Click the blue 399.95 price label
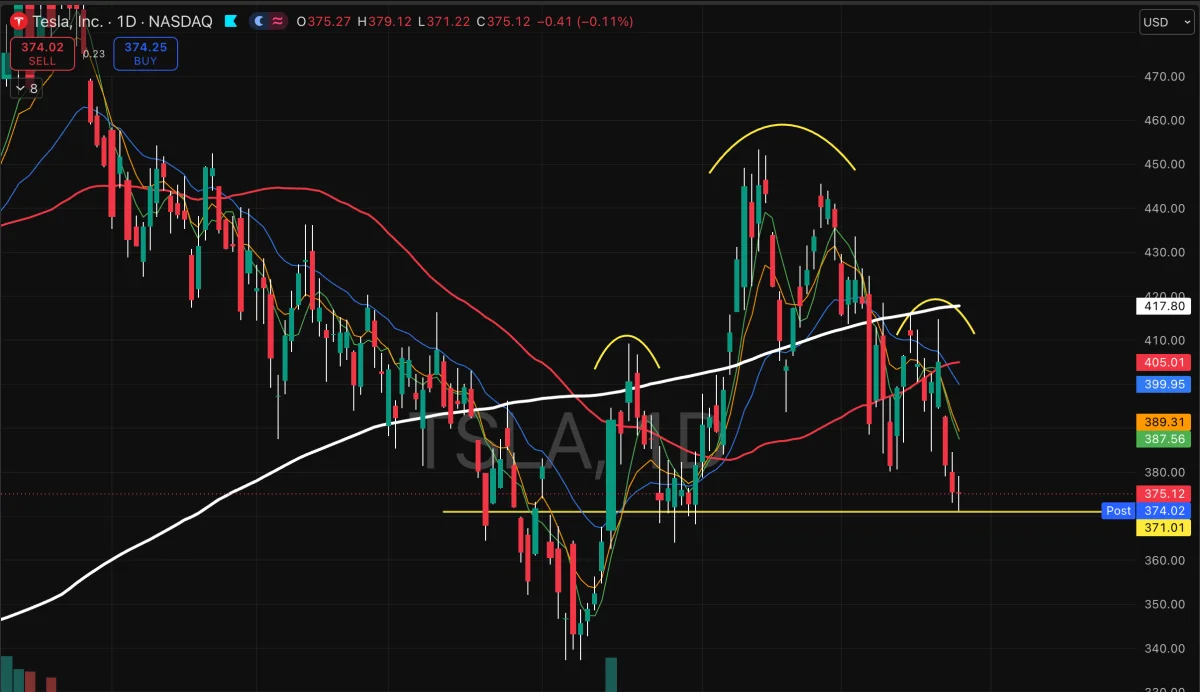Image resolution: width=1200 pixels, height=692 pixels. pos(1163,384)
